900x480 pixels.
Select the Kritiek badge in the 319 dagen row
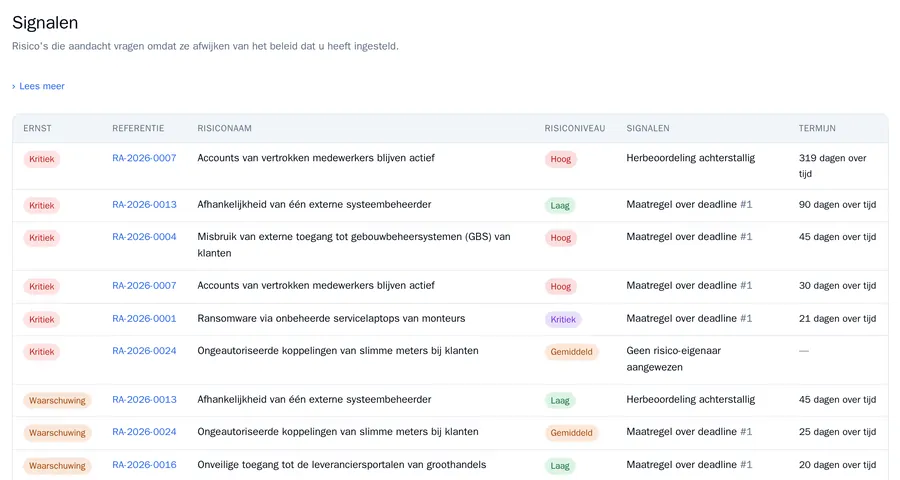(41, 159)
